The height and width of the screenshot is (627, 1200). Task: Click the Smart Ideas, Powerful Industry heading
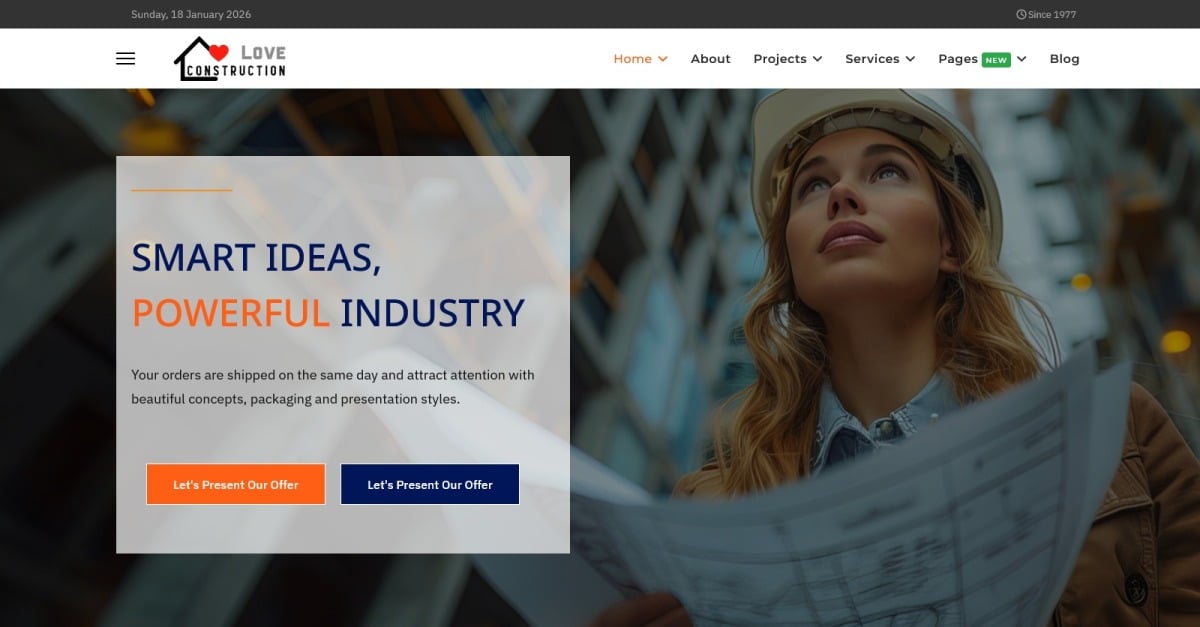[x=328, y=285]
